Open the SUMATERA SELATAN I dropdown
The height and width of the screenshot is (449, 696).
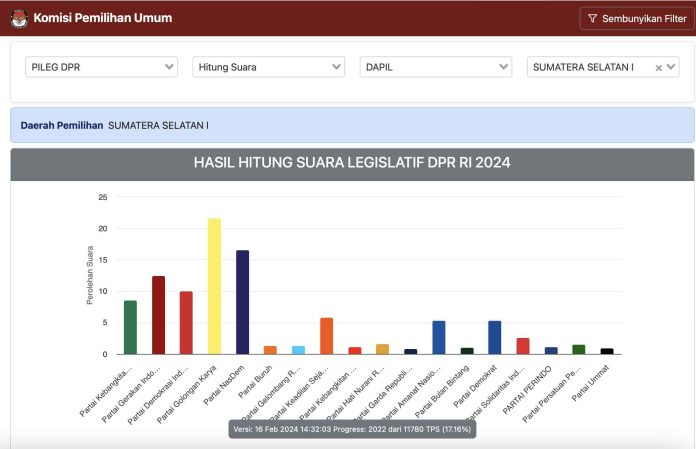(603, 67)
